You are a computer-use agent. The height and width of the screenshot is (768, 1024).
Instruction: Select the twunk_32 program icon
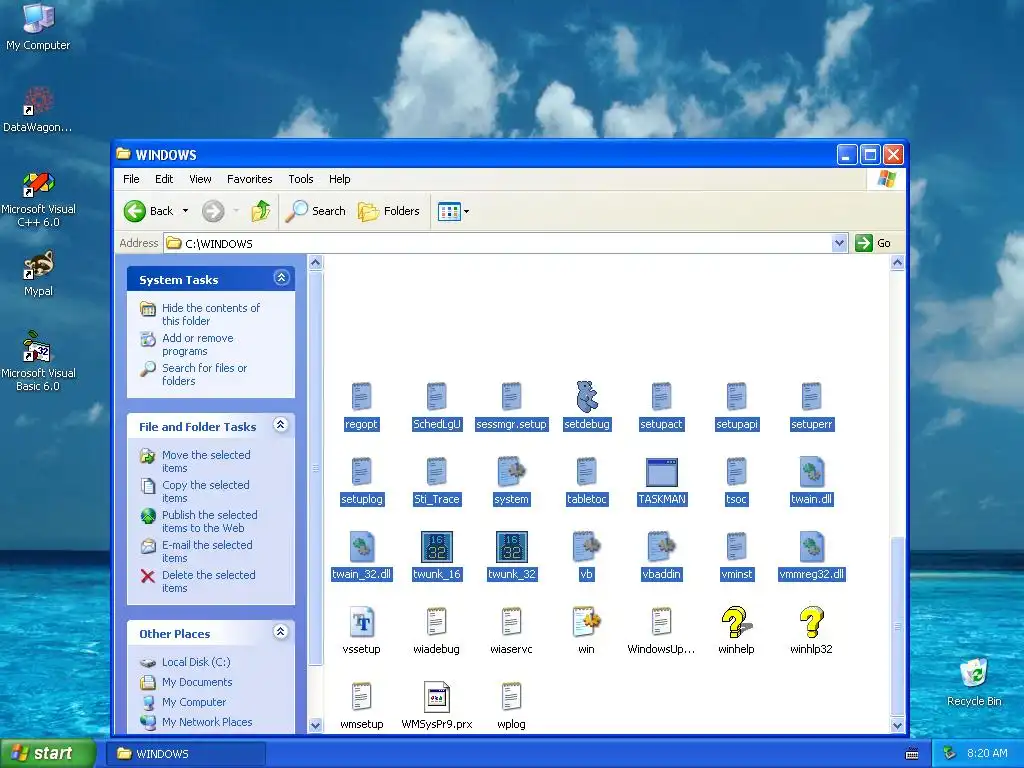[x=511, y=547]
